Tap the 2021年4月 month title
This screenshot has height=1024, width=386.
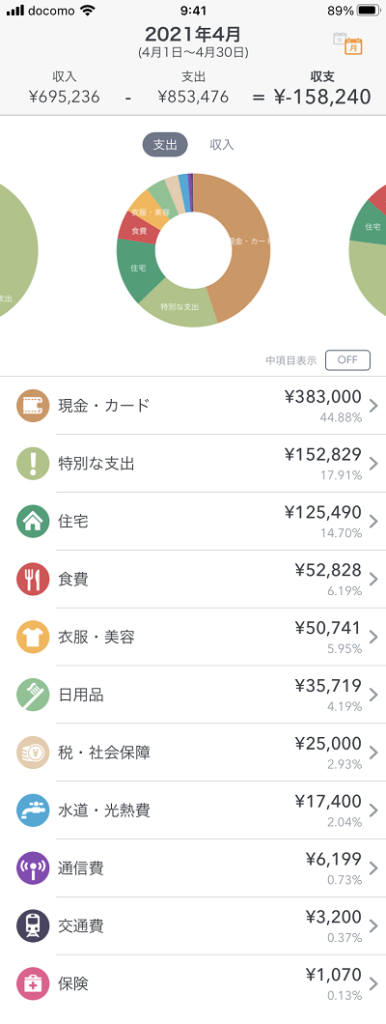click(193, 35)
